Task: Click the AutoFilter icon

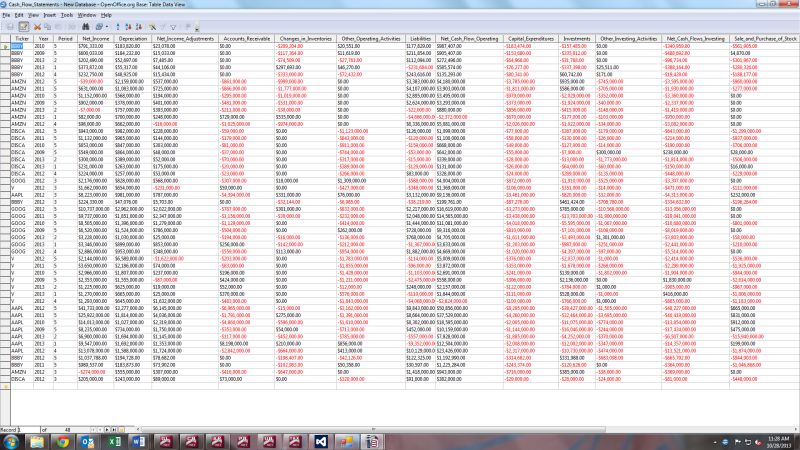Action: click(x=152, y=27)
